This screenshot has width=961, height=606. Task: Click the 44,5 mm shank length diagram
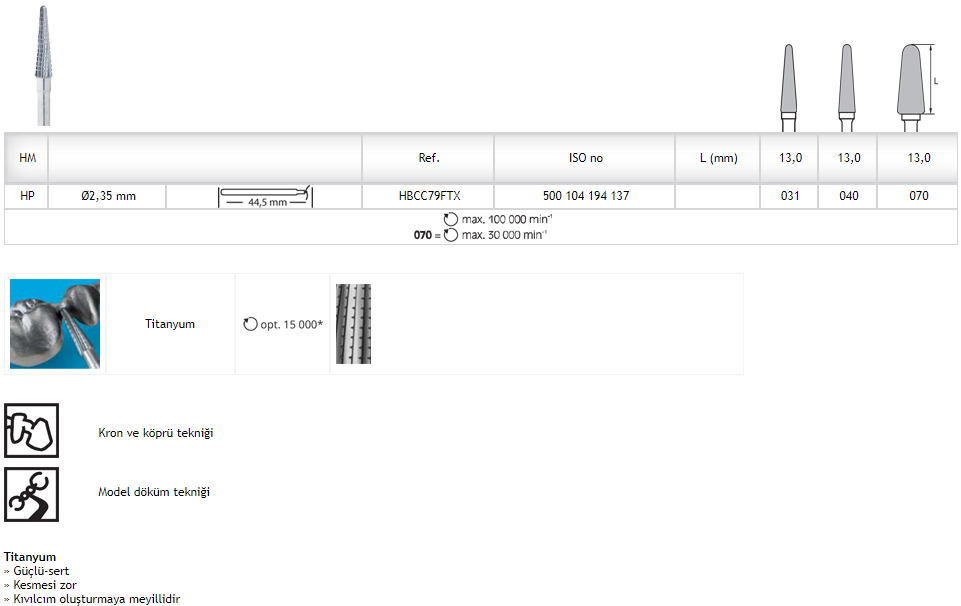pos(265,196)
